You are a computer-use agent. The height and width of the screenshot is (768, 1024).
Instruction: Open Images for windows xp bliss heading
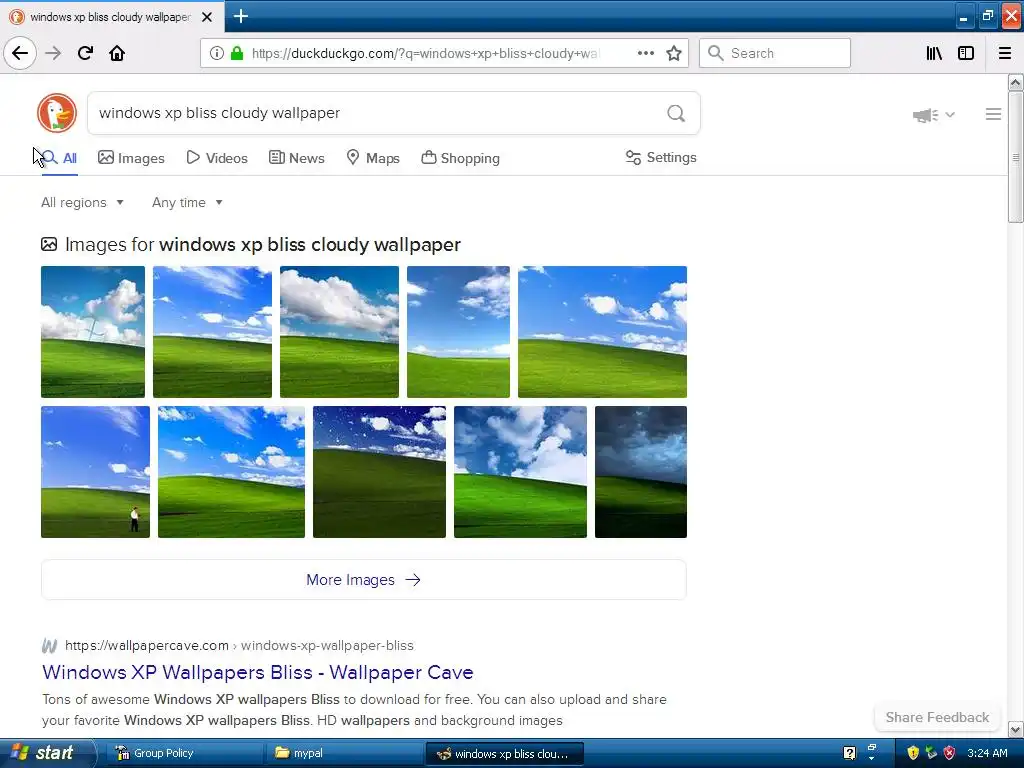click(x=263, y=244)
